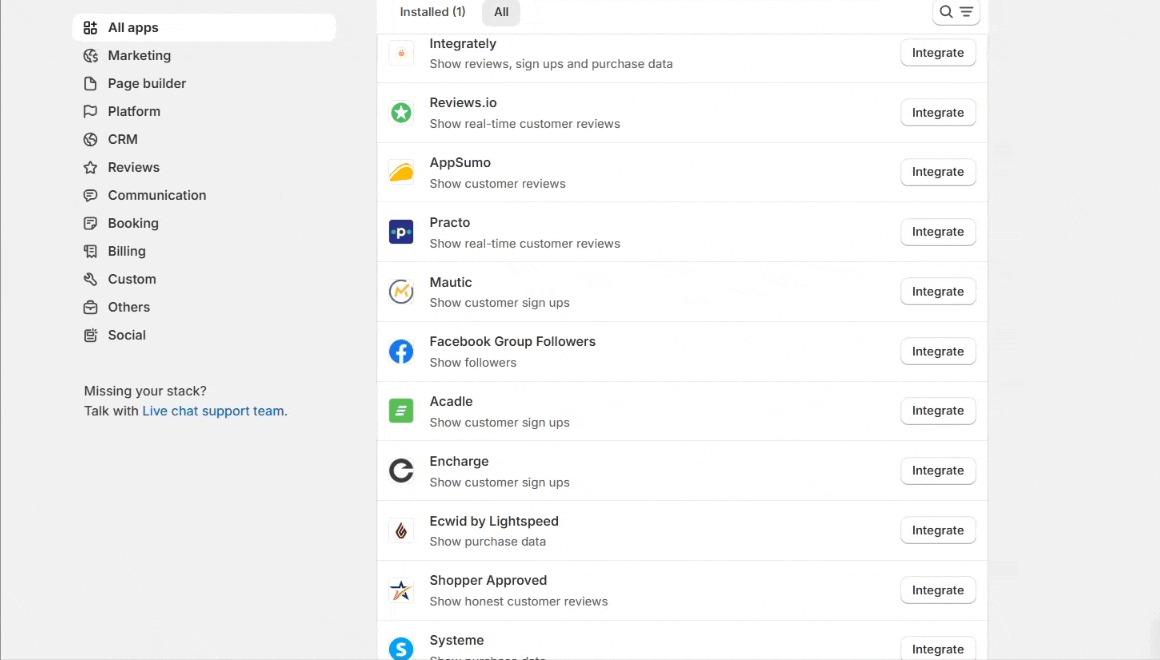Integrate AppSumo

coord(938,172)
